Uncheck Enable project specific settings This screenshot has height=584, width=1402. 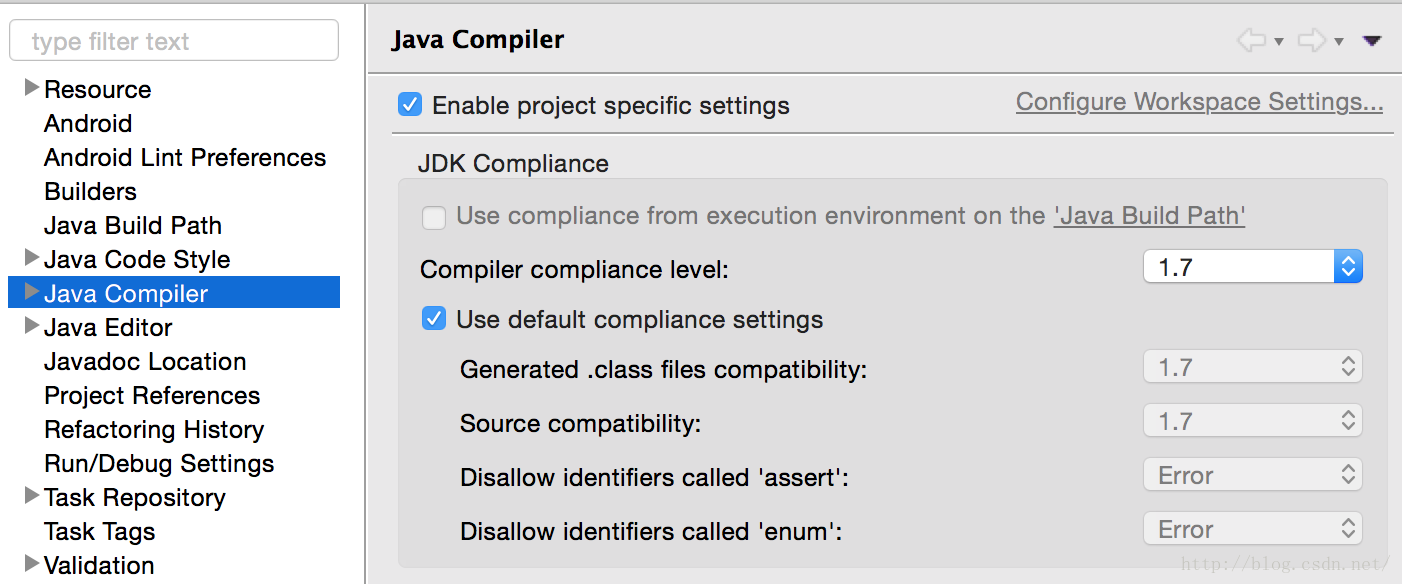pyautogui.click(x=410, y=104)
